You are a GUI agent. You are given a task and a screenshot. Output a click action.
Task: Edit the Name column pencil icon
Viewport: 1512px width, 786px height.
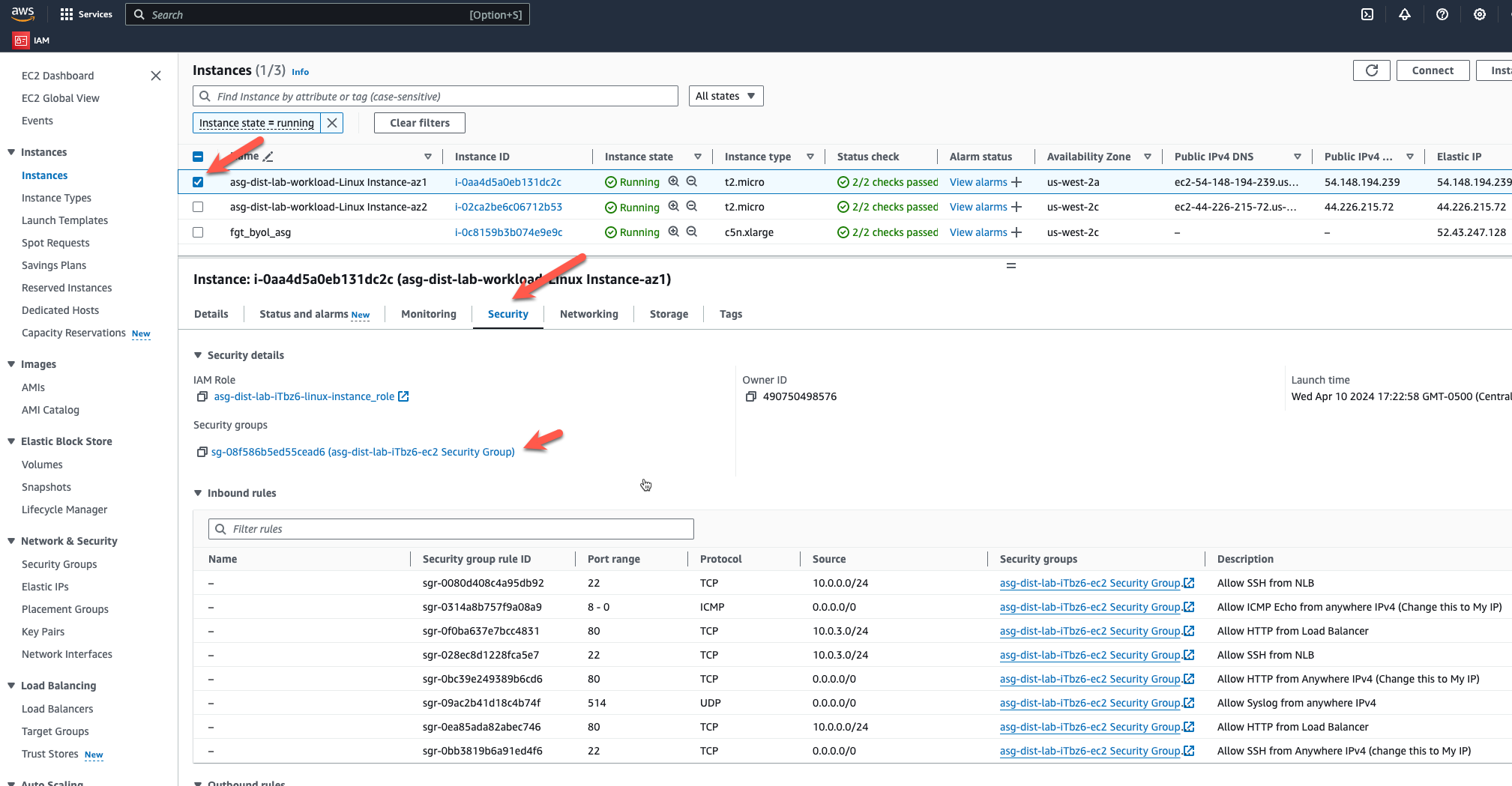[x=268, y=157]
